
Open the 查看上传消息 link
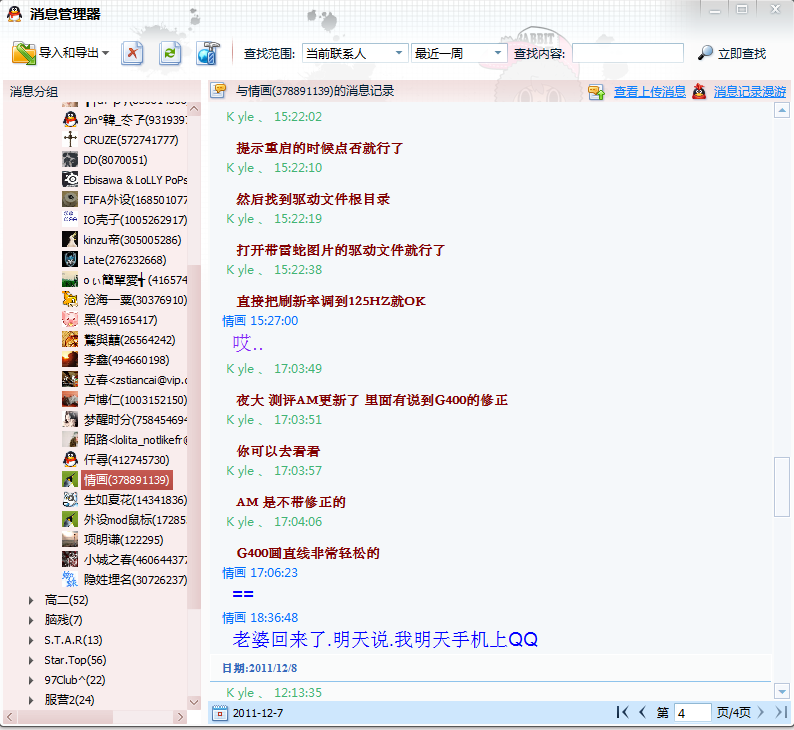click(650, 92)
